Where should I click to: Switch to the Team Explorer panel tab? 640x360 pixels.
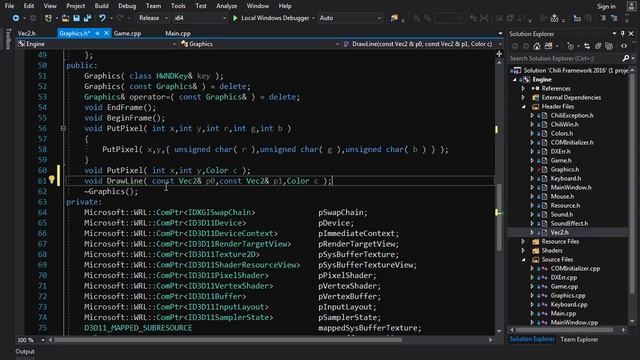[579, 340]
